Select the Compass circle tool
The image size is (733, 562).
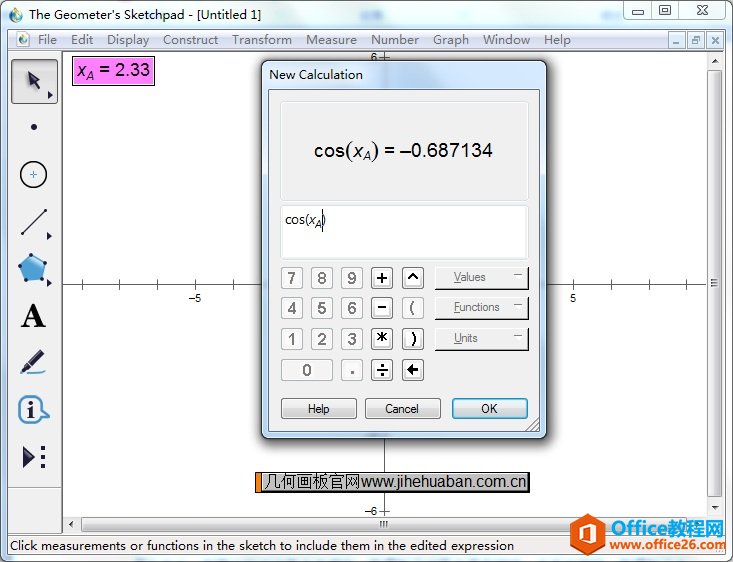pos(34,175)
